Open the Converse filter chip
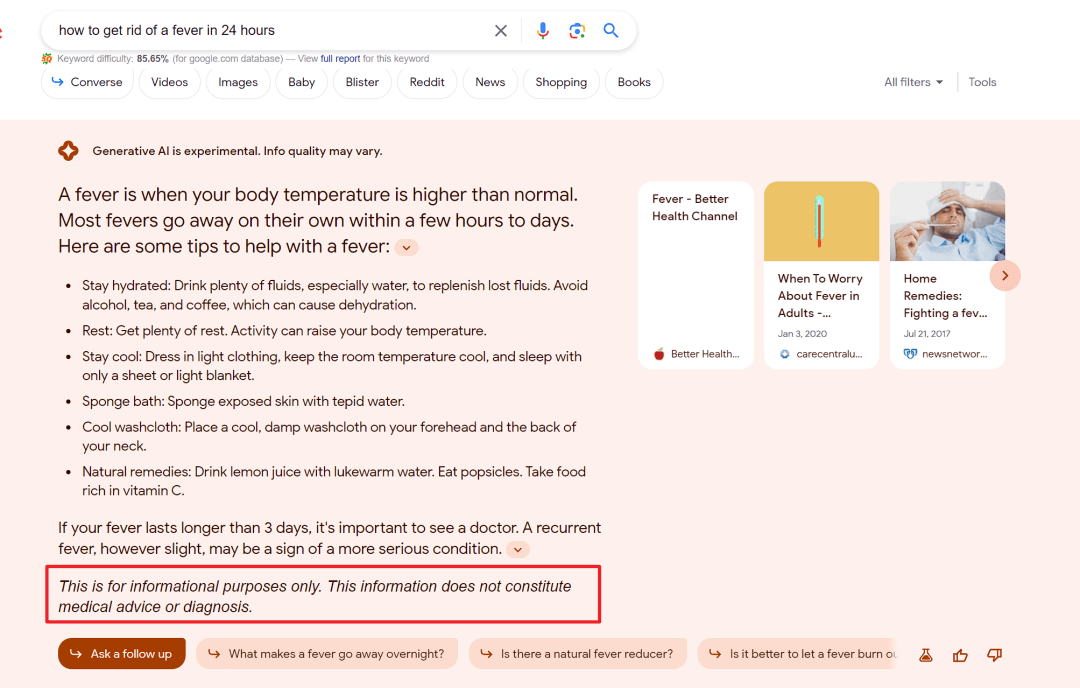 87,82
